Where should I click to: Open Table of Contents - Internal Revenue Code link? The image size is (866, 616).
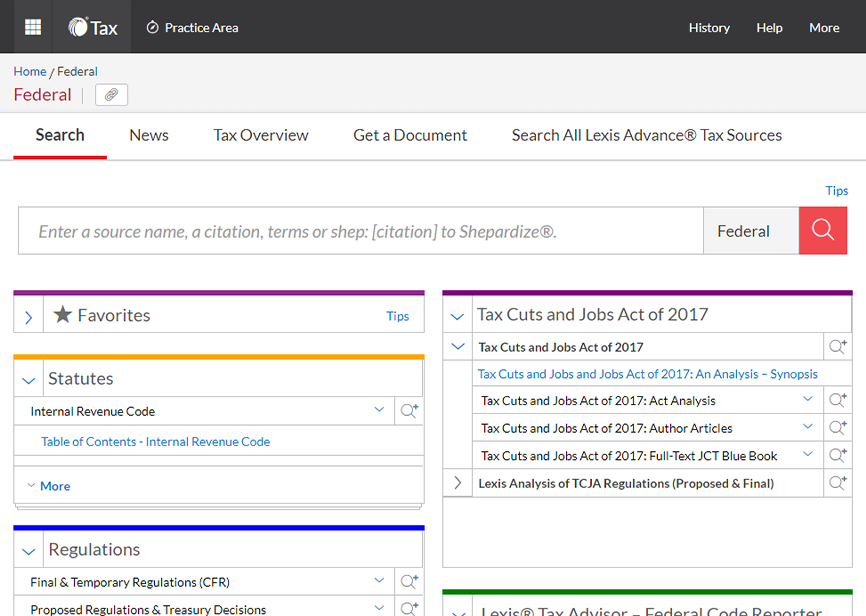point(155,441)
